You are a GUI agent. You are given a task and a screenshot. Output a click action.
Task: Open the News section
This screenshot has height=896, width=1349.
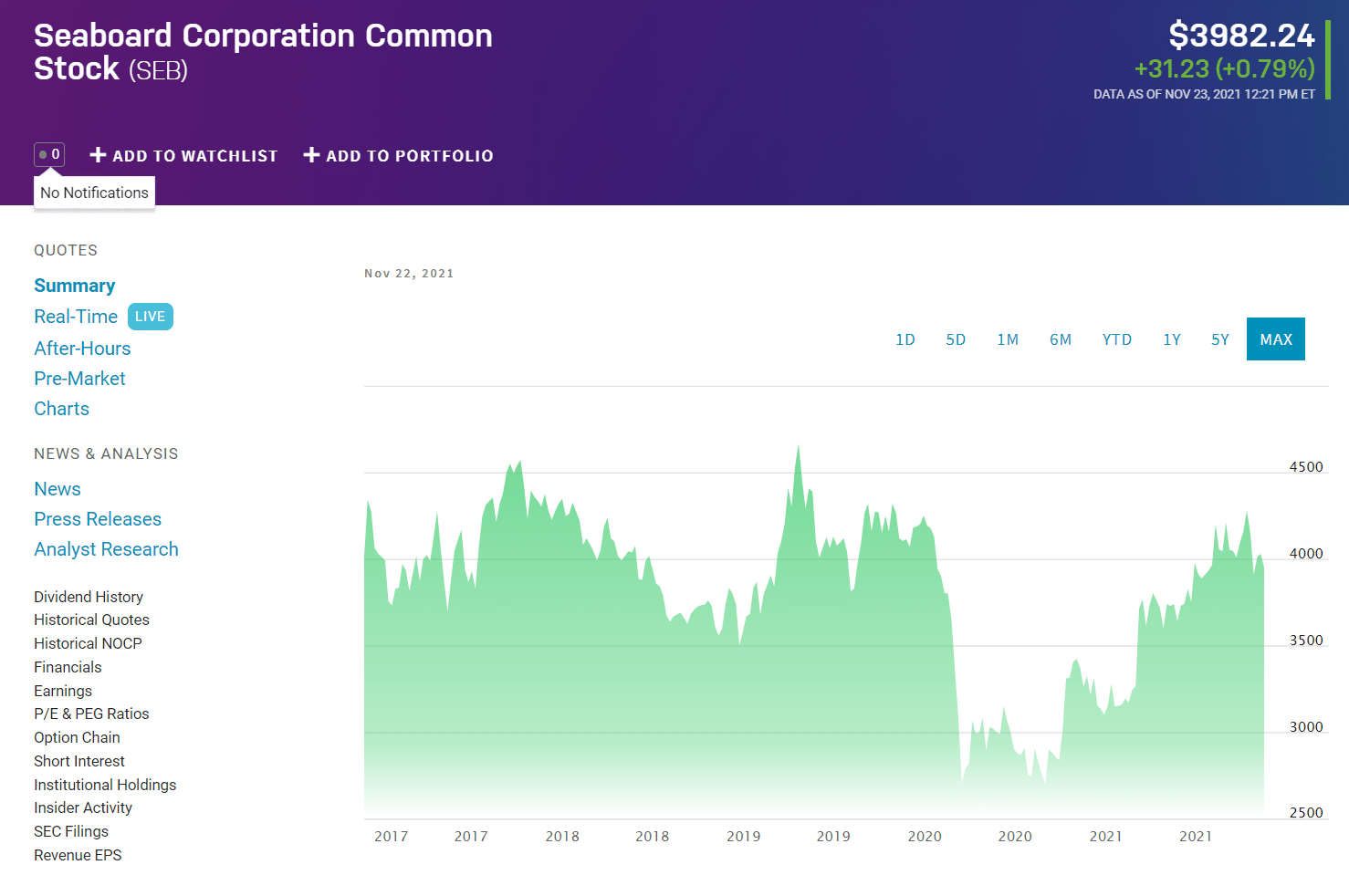tap(58, 489)
